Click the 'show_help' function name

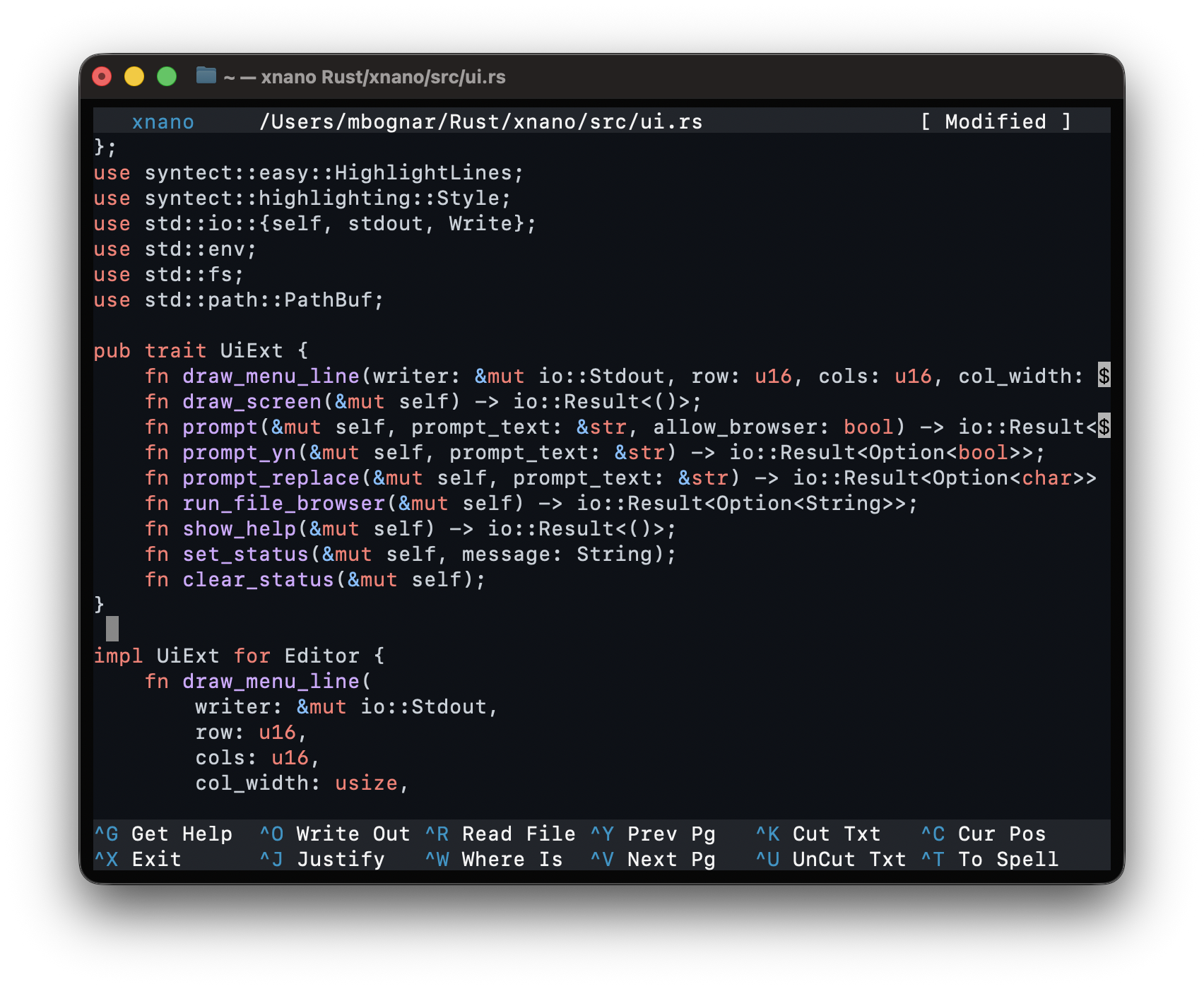(240, 528)
